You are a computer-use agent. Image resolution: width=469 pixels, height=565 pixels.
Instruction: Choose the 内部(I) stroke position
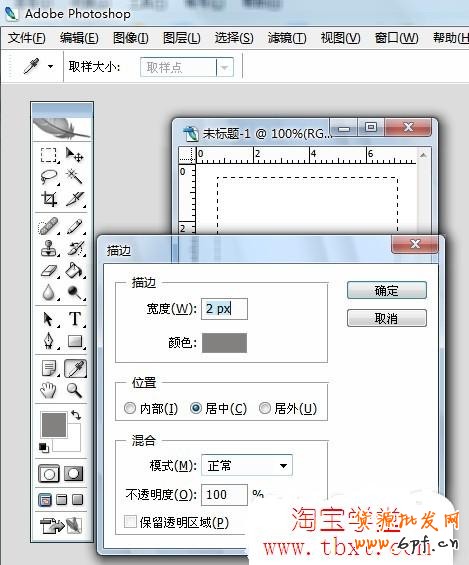click(151, 408)
